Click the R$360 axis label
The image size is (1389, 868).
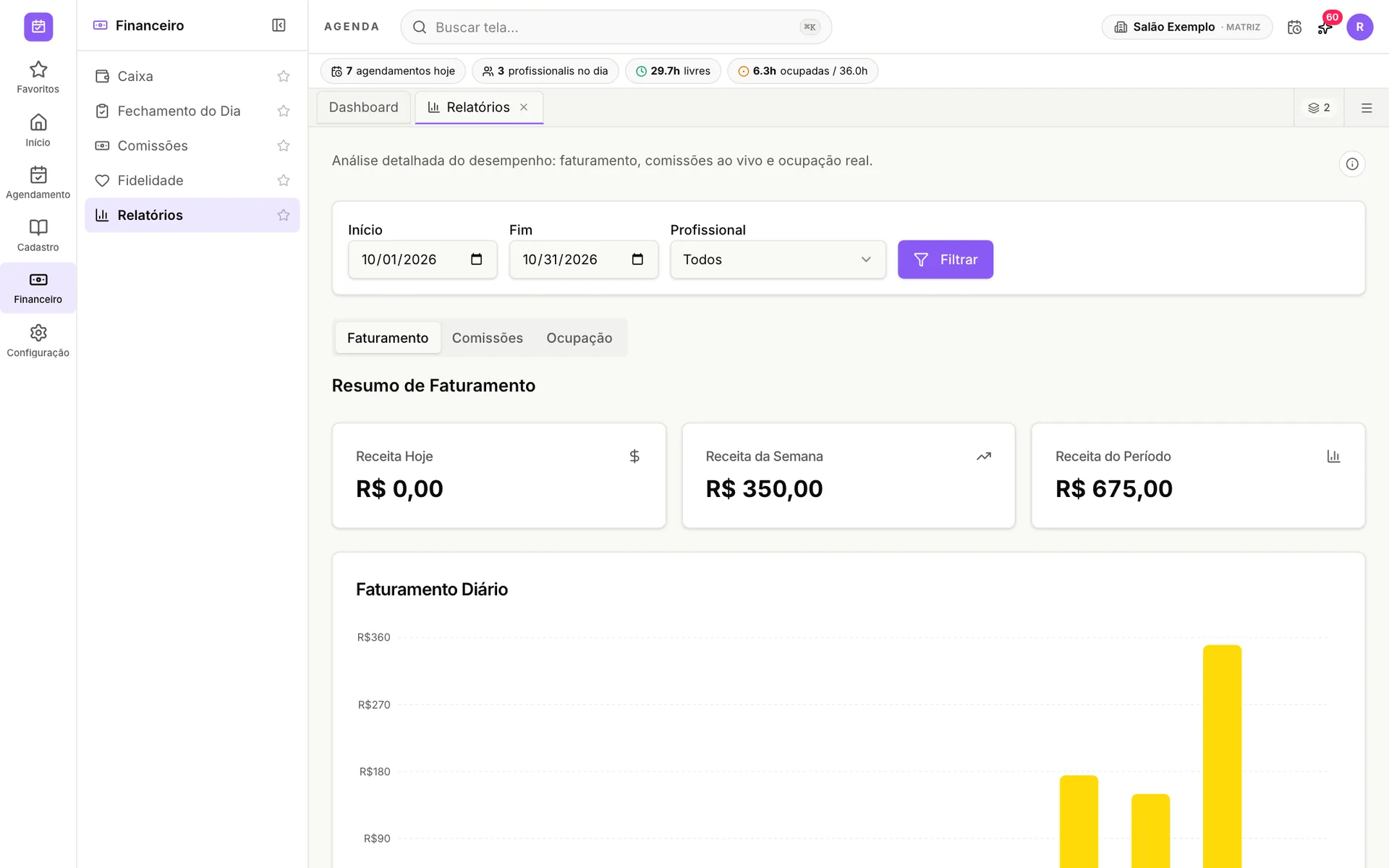[x=373, y=637]
